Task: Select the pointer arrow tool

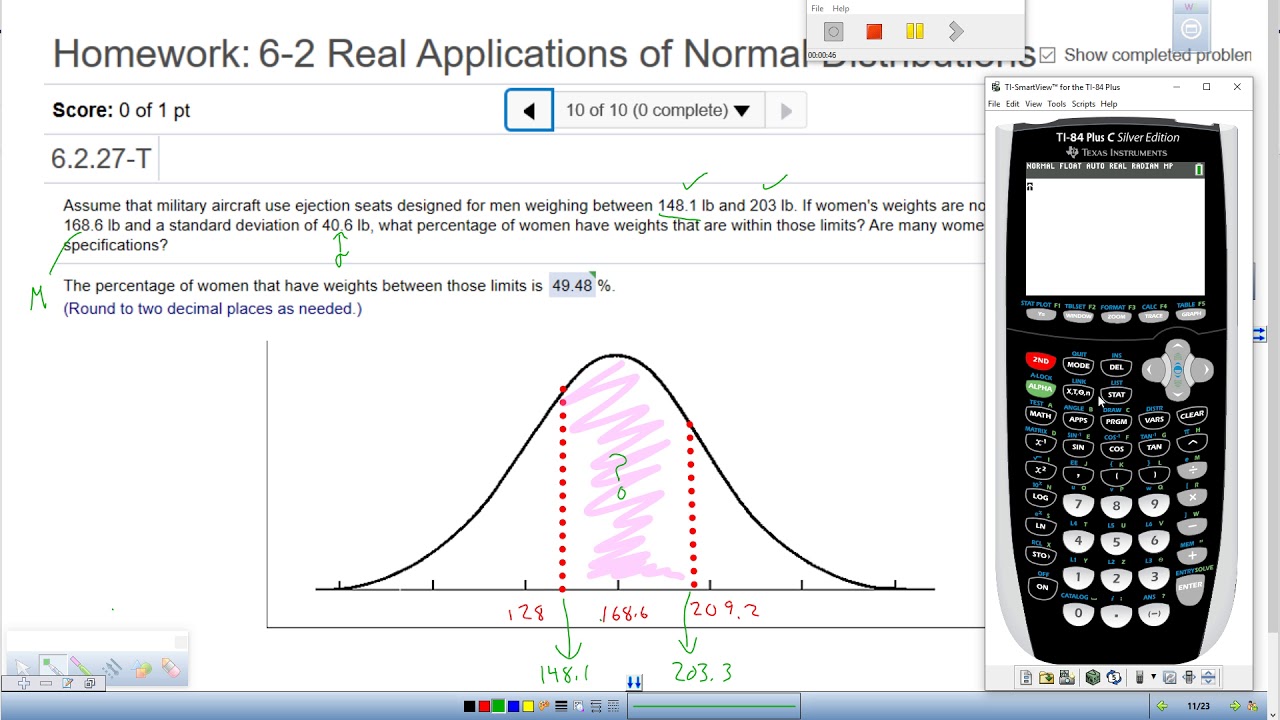Action: 22,666
